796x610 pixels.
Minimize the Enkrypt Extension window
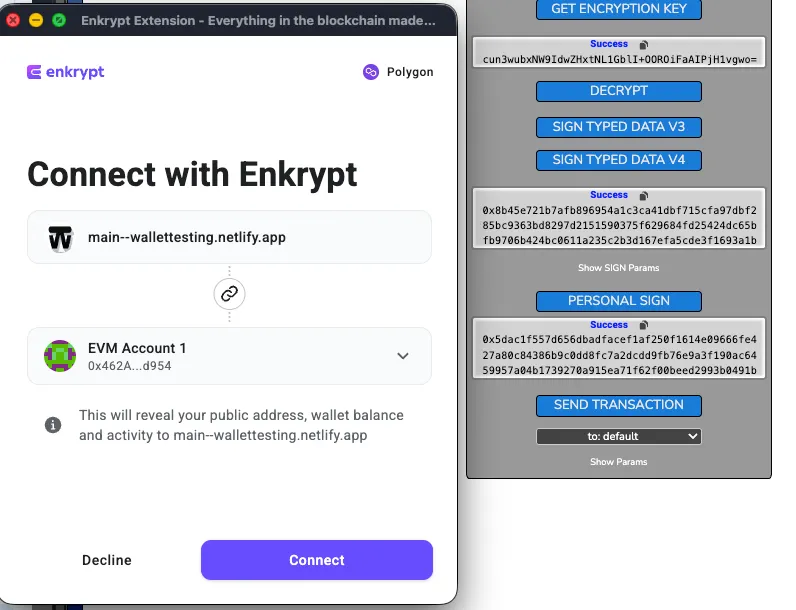36,20
